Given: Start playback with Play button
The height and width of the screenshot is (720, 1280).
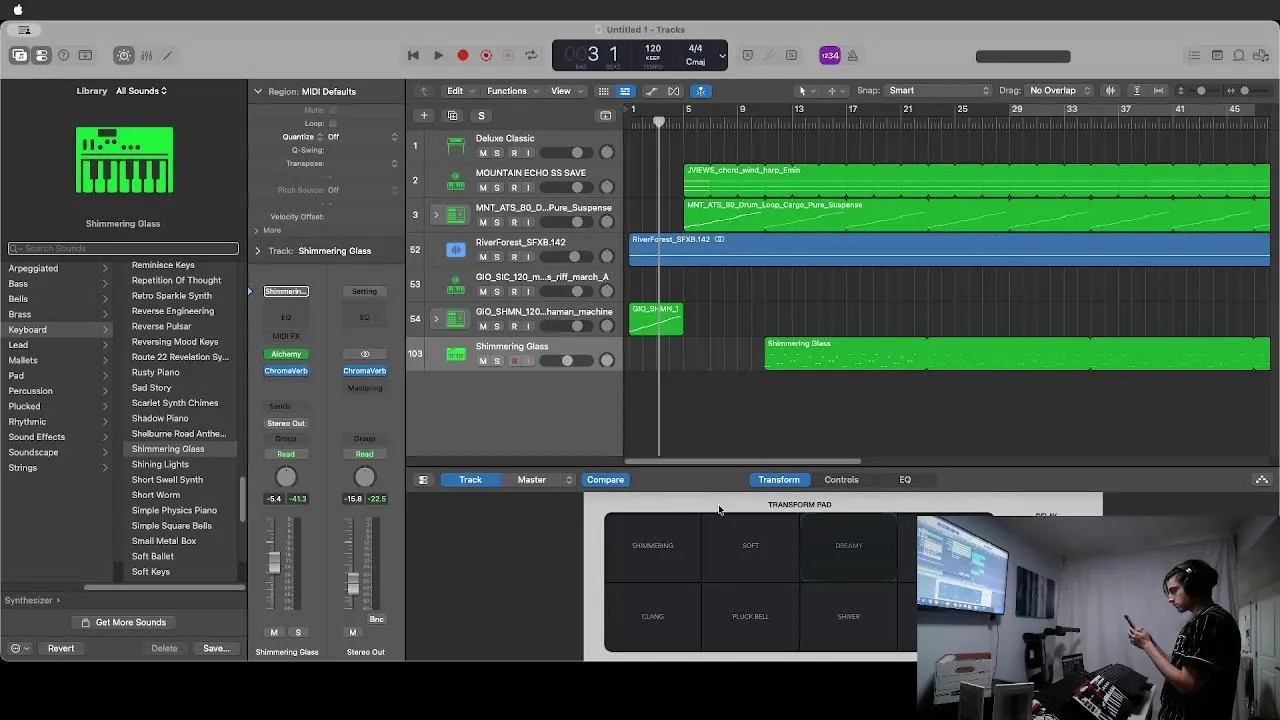Looking at the screenshot, I should pos(438,56).
